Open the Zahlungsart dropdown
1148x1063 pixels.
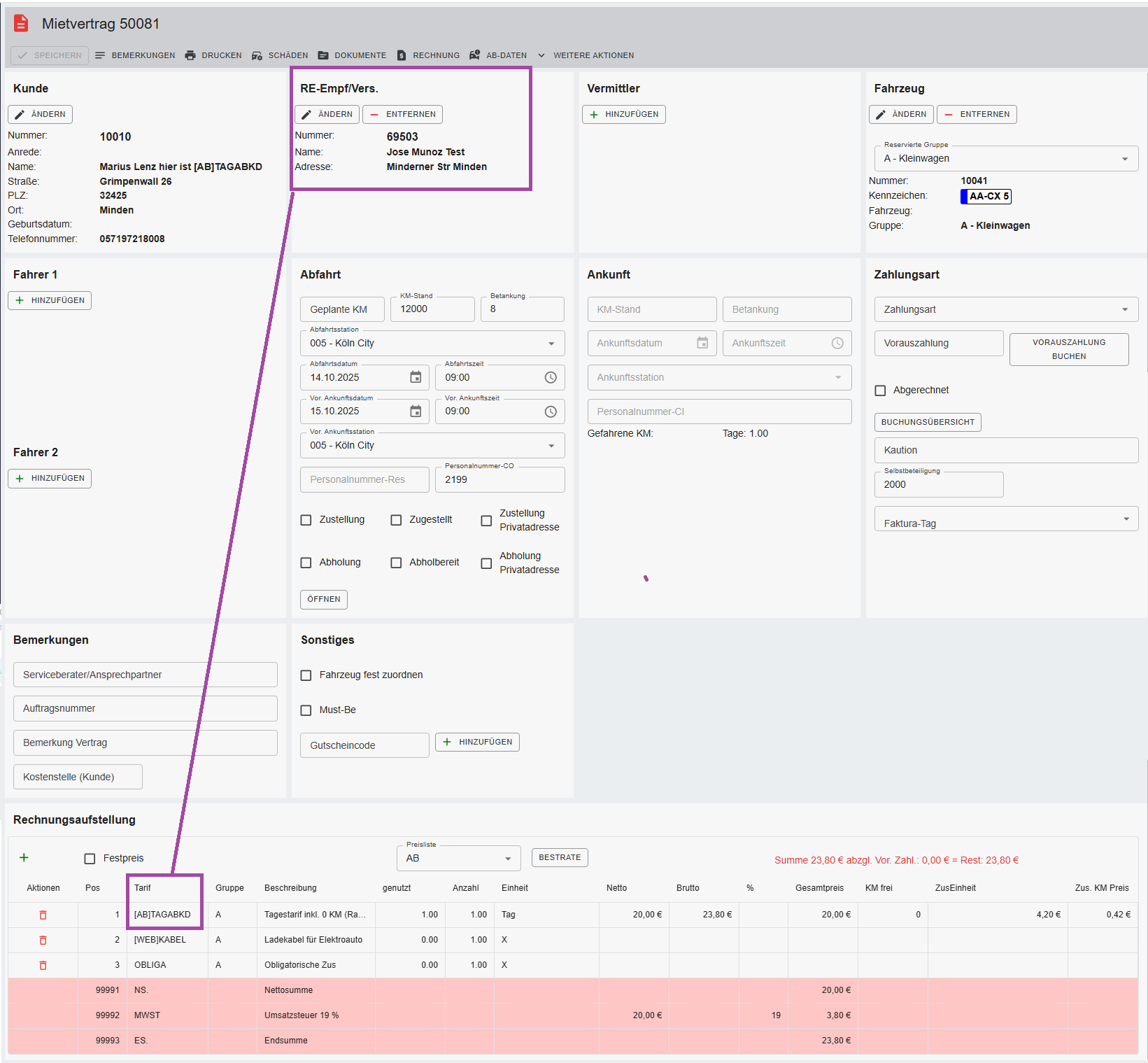(1124, 309)
